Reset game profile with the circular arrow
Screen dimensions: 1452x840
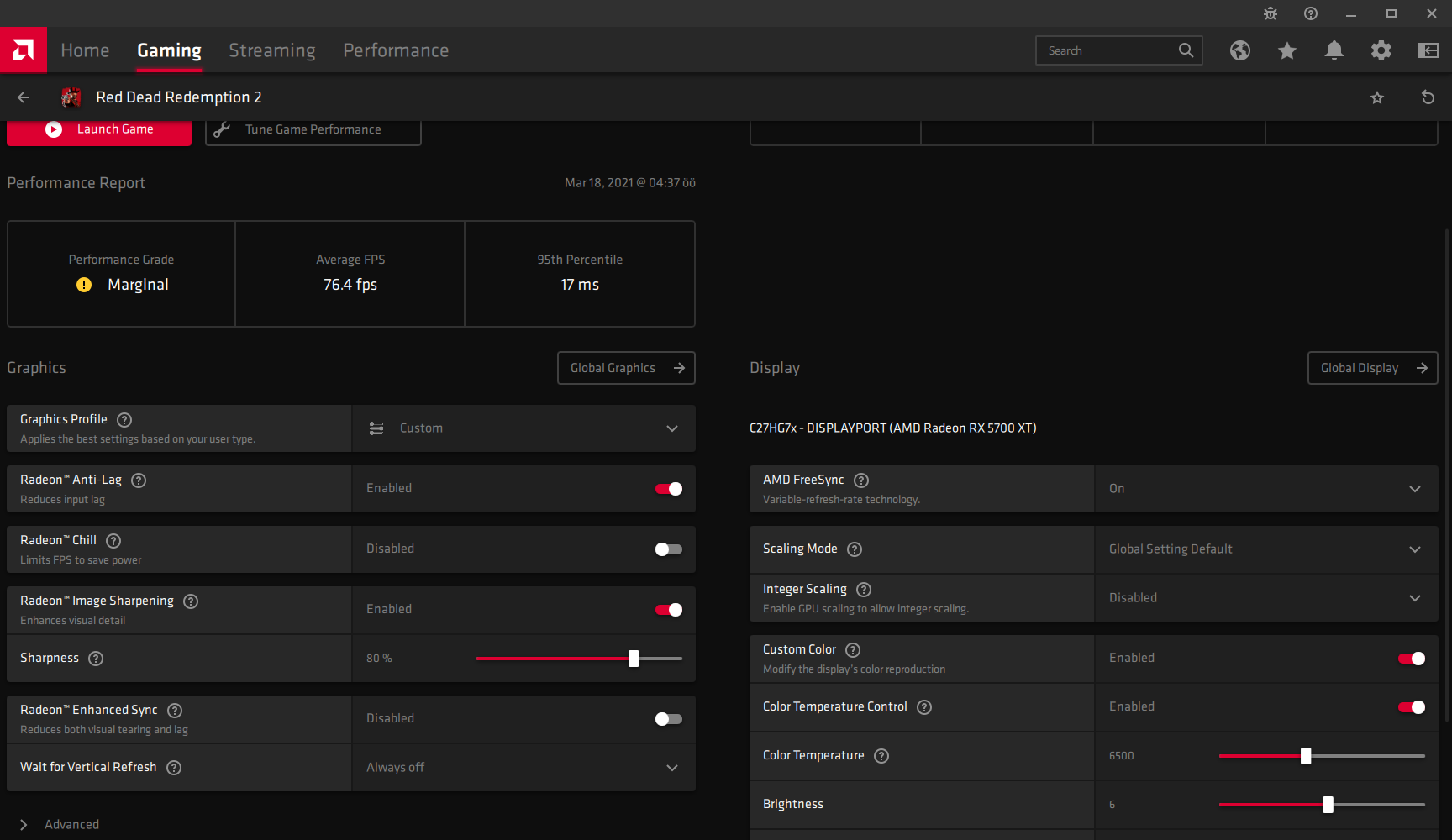click(1428, 97)
